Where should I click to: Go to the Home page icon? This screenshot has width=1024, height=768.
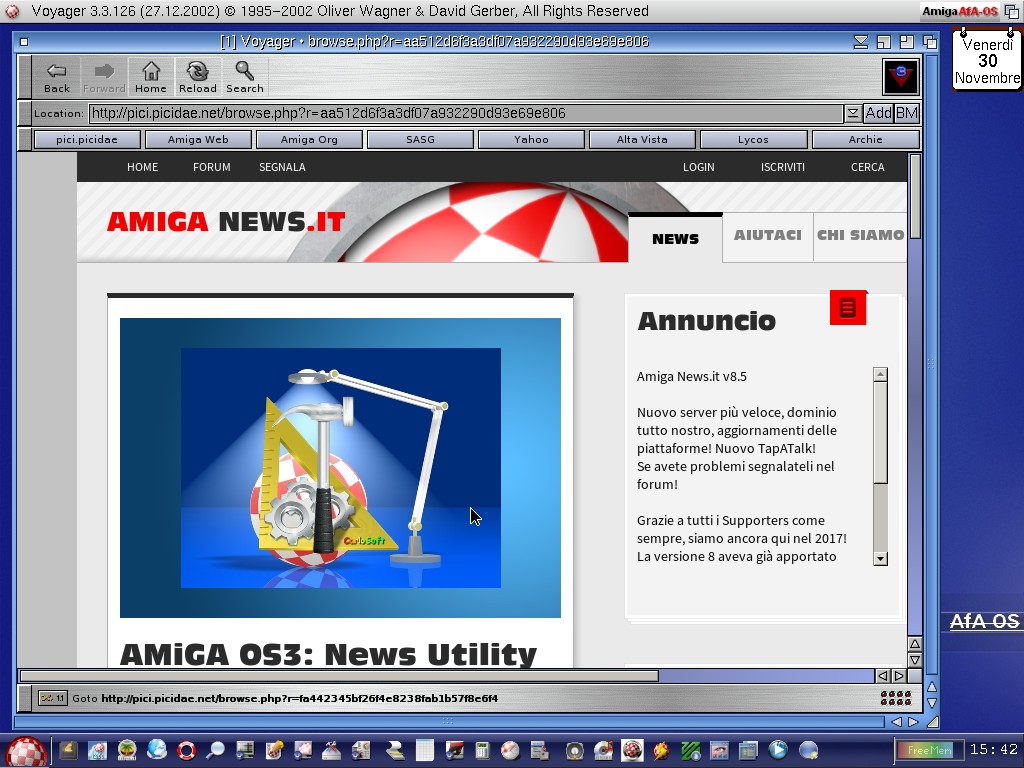coord(151,76)
